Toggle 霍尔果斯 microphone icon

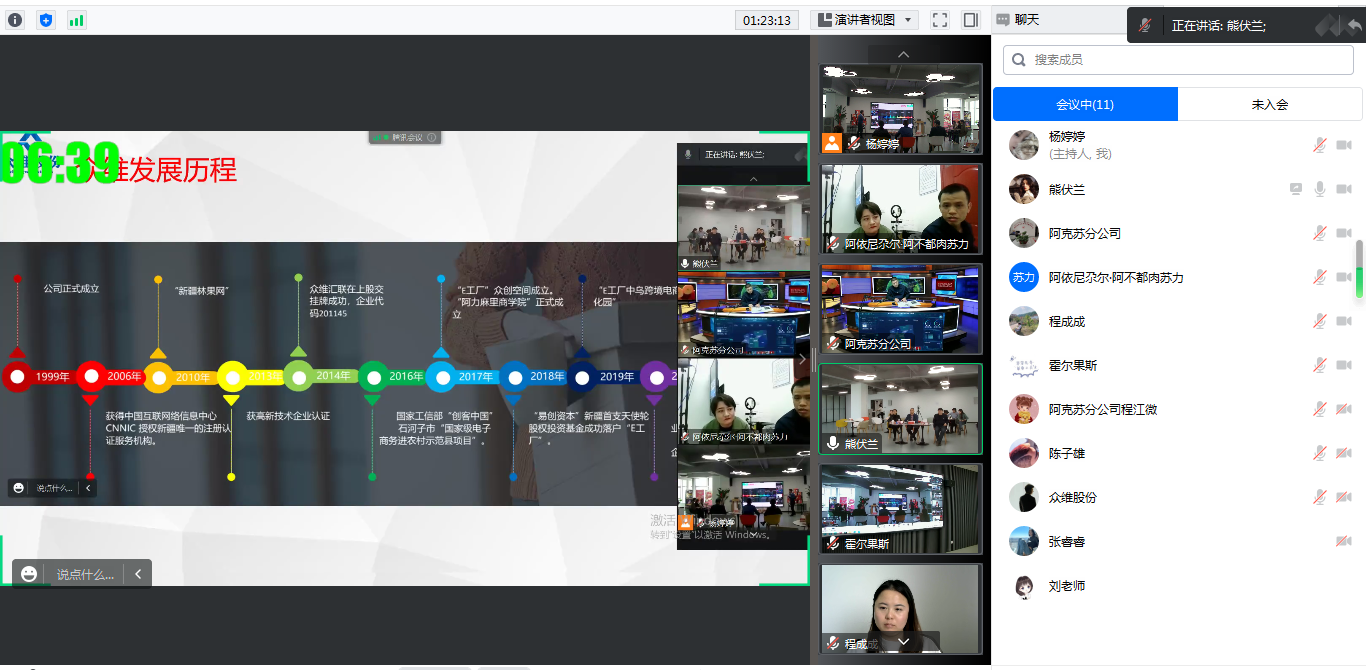[1320, 365]
